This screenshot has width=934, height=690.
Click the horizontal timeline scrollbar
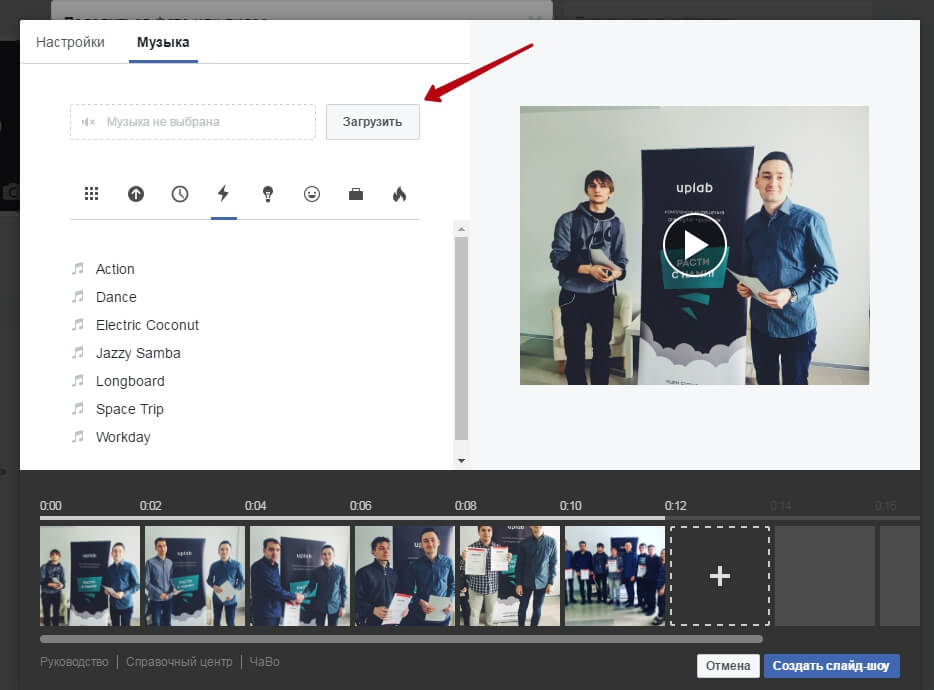[x=400, y=638]
